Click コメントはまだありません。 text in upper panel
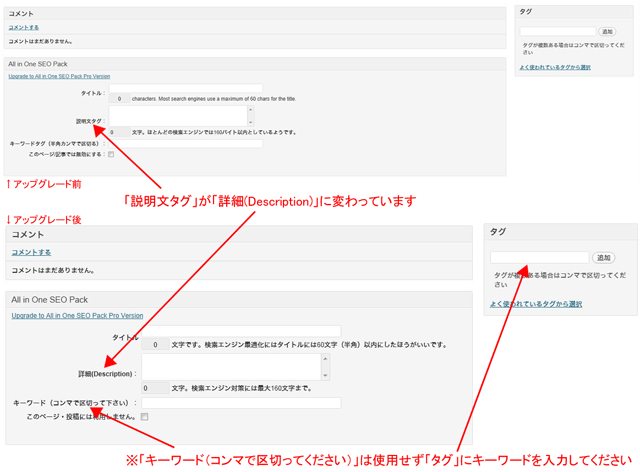This screenshot has height=472, width=640. click(40, 41)
